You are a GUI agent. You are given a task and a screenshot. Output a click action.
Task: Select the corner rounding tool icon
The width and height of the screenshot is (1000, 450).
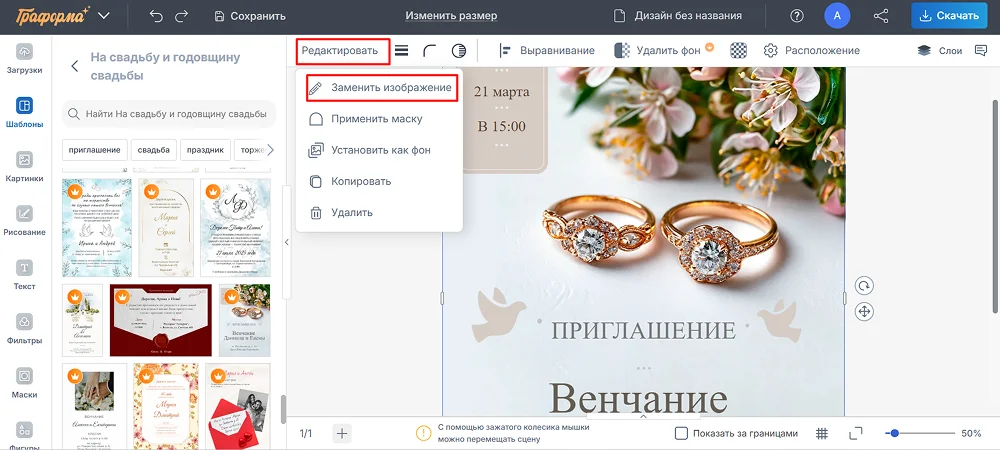tap(430, 50)
